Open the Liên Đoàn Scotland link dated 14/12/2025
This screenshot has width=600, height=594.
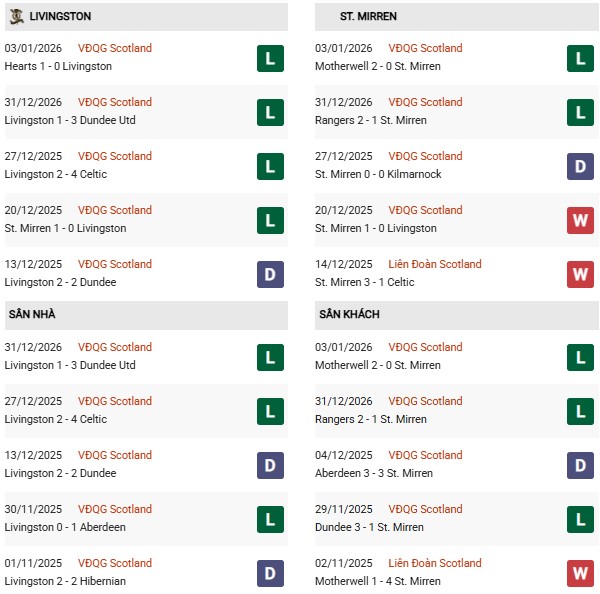pyautogui.click(x=434, y=264)
